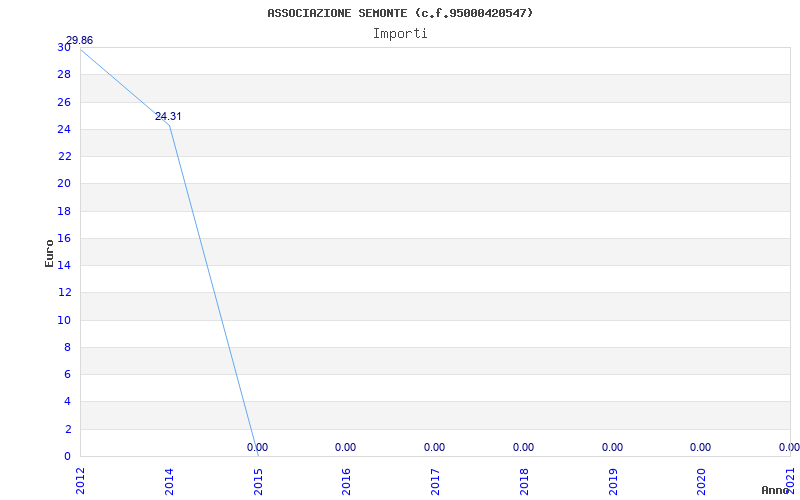Click the 2017 x-axis label
The width and height of the screenshot is (800, 500).
tap(435, 481)
